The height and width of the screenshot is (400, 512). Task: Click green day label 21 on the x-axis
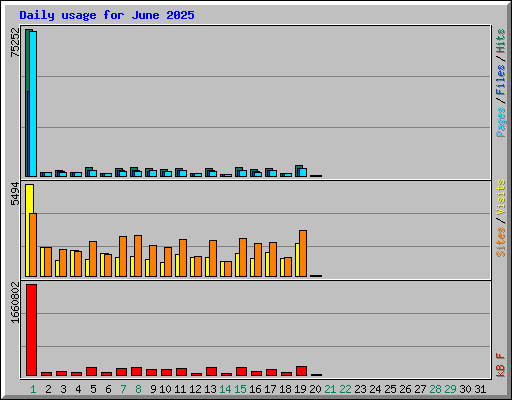[x=330, y=389]
